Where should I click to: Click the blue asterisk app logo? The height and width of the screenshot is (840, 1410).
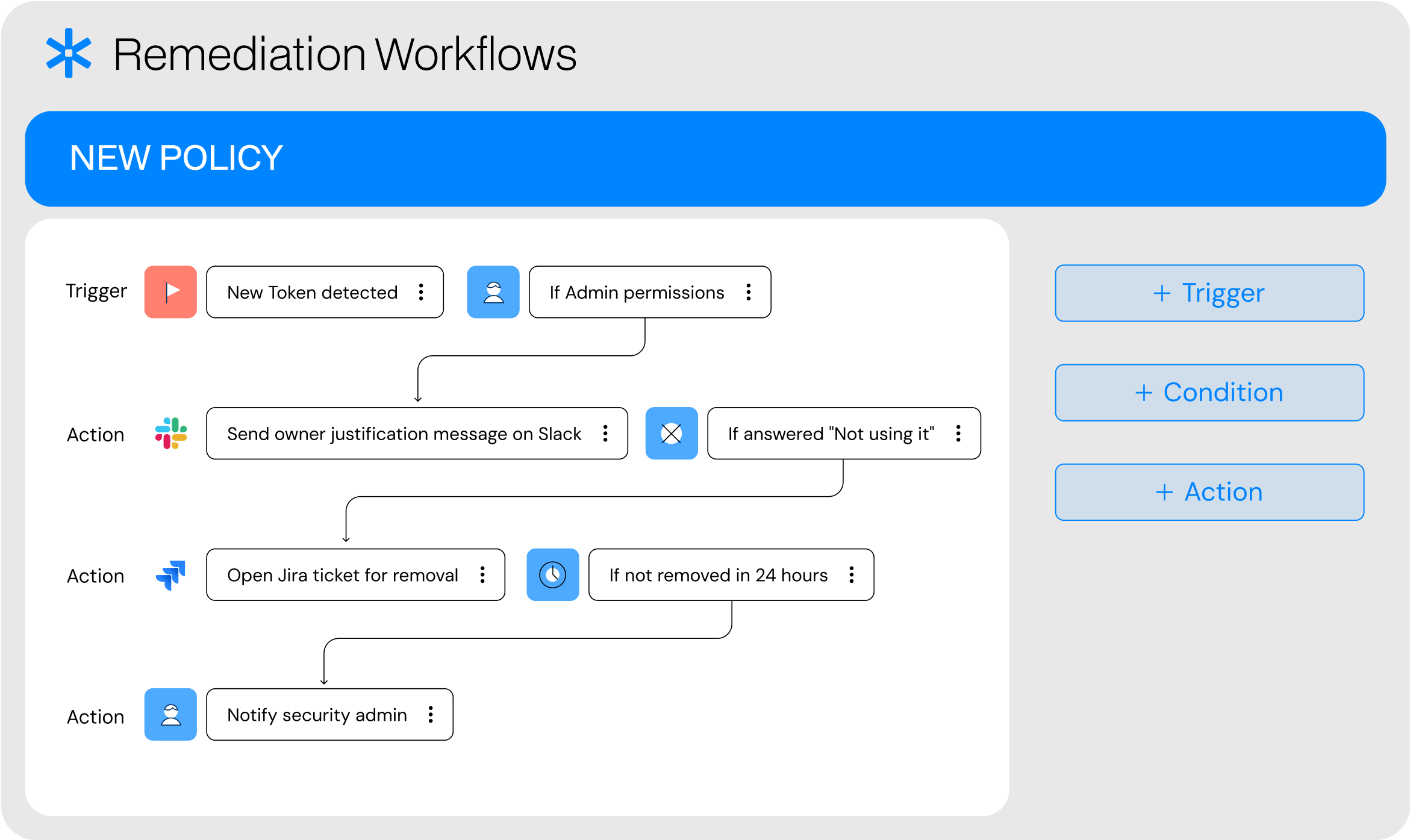[69, 53]
